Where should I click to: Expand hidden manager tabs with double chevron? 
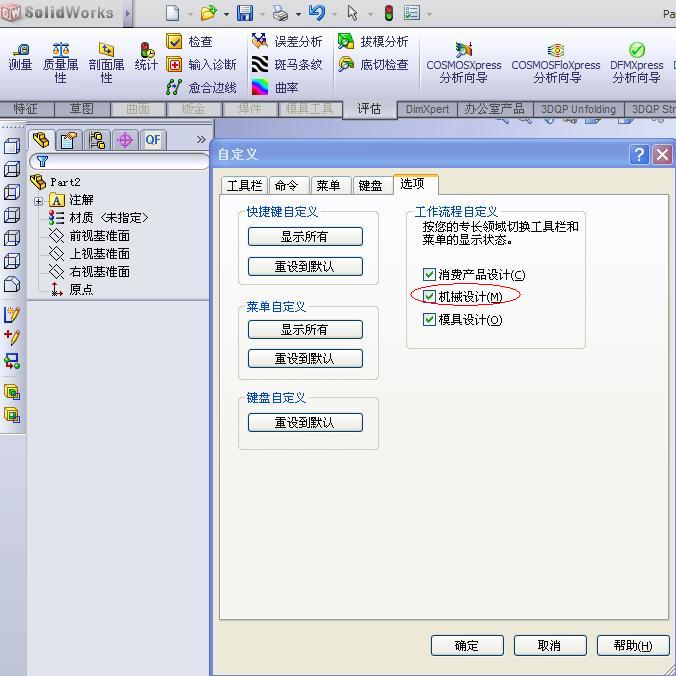(x=201, y=139)
